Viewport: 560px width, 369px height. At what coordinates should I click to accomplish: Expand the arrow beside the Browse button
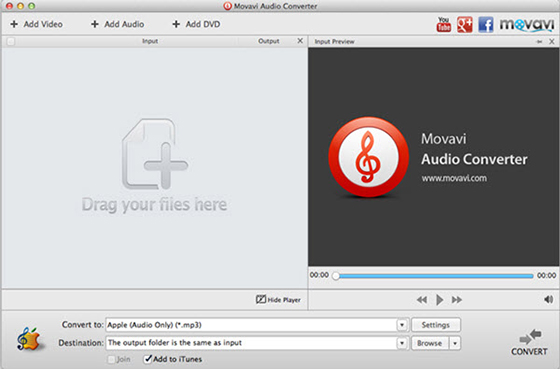455,343
